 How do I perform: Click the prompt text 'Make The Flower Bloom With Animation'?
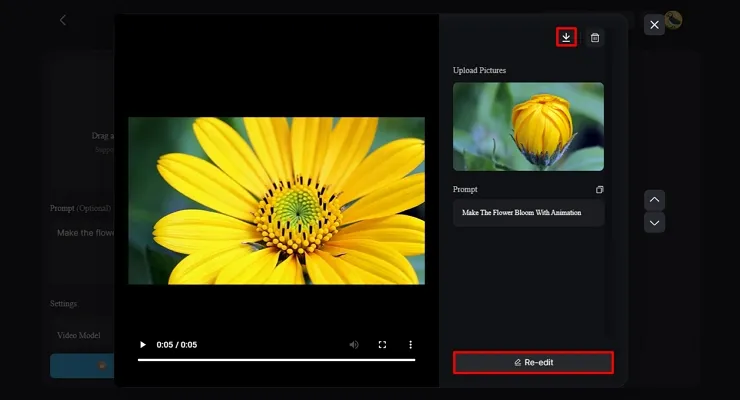pyautogui.click(x=521, y=212)
